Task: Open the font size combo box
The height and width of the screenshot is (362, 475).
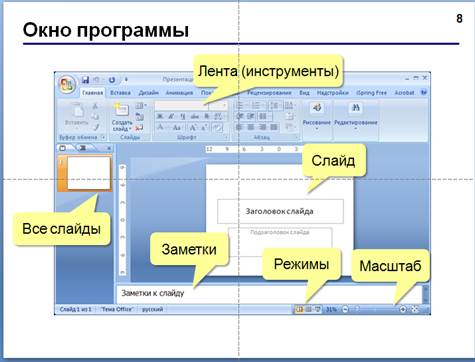Action: [x=219, y=106]
